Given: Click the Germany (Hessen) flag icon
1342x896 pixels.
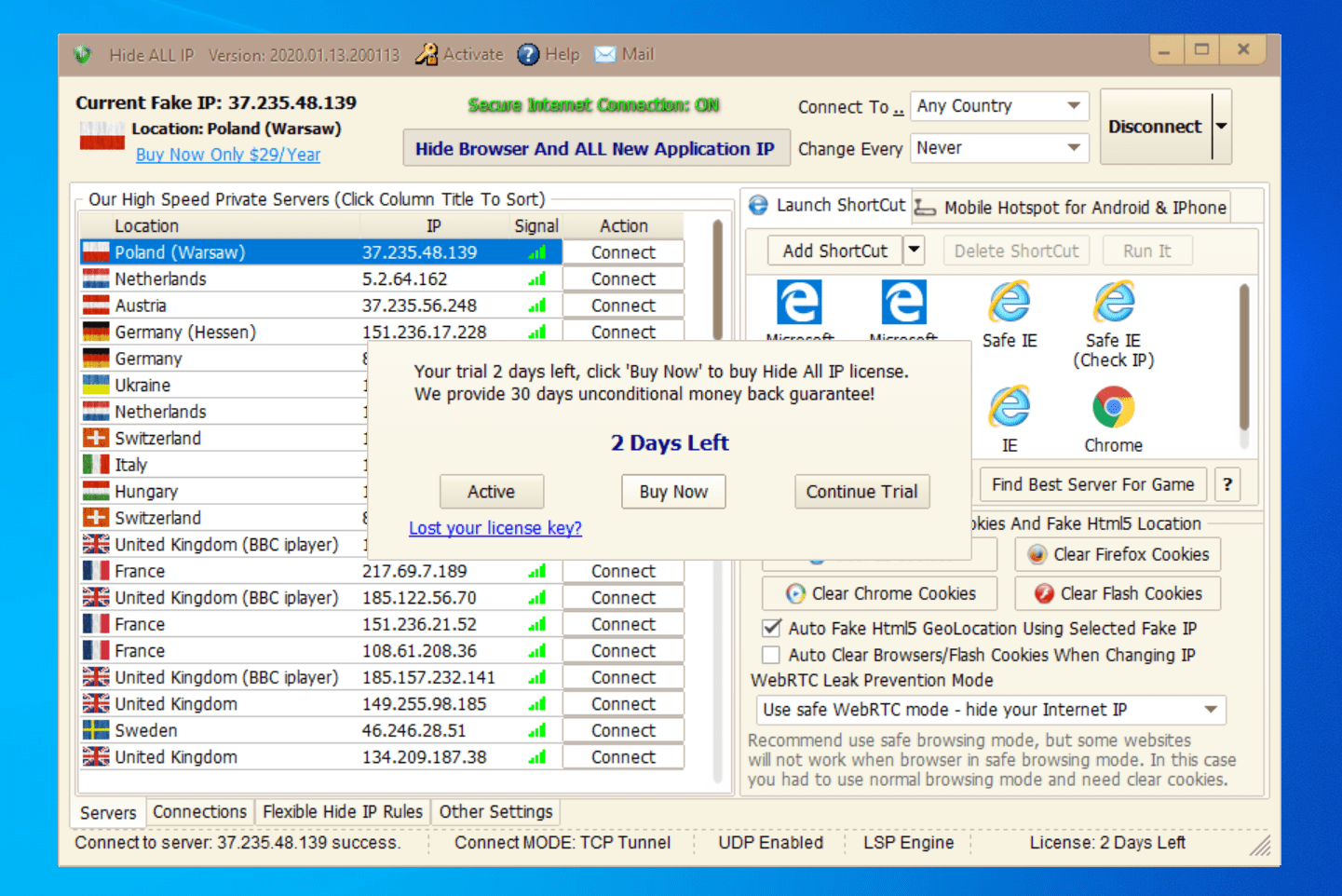Looking at the screenshot, I should pos(96,332).
